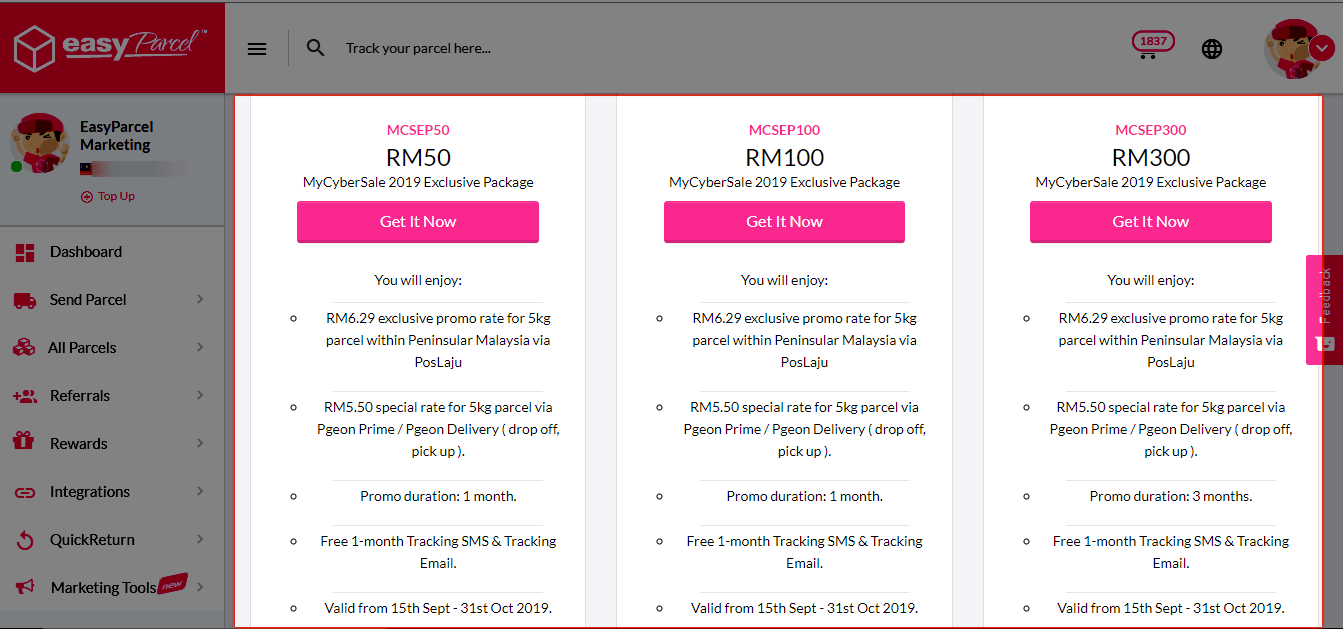Viewport: 1343px width, 629px height.
Task: Click Get It Now for the RM50 package
Action: [x=418, y=222]
